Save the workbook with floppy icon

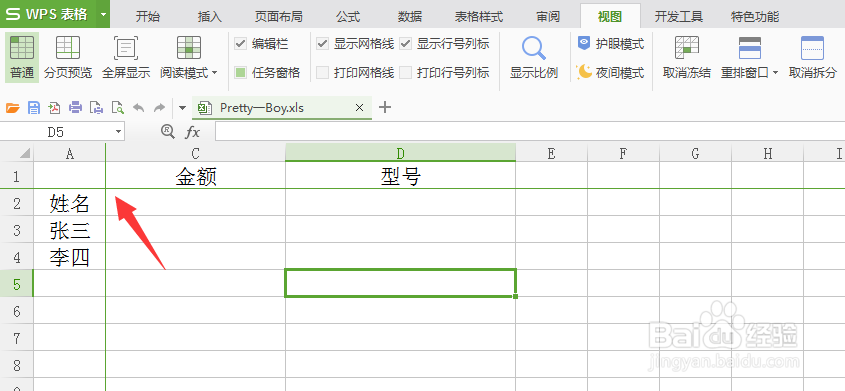pos(34,108)
